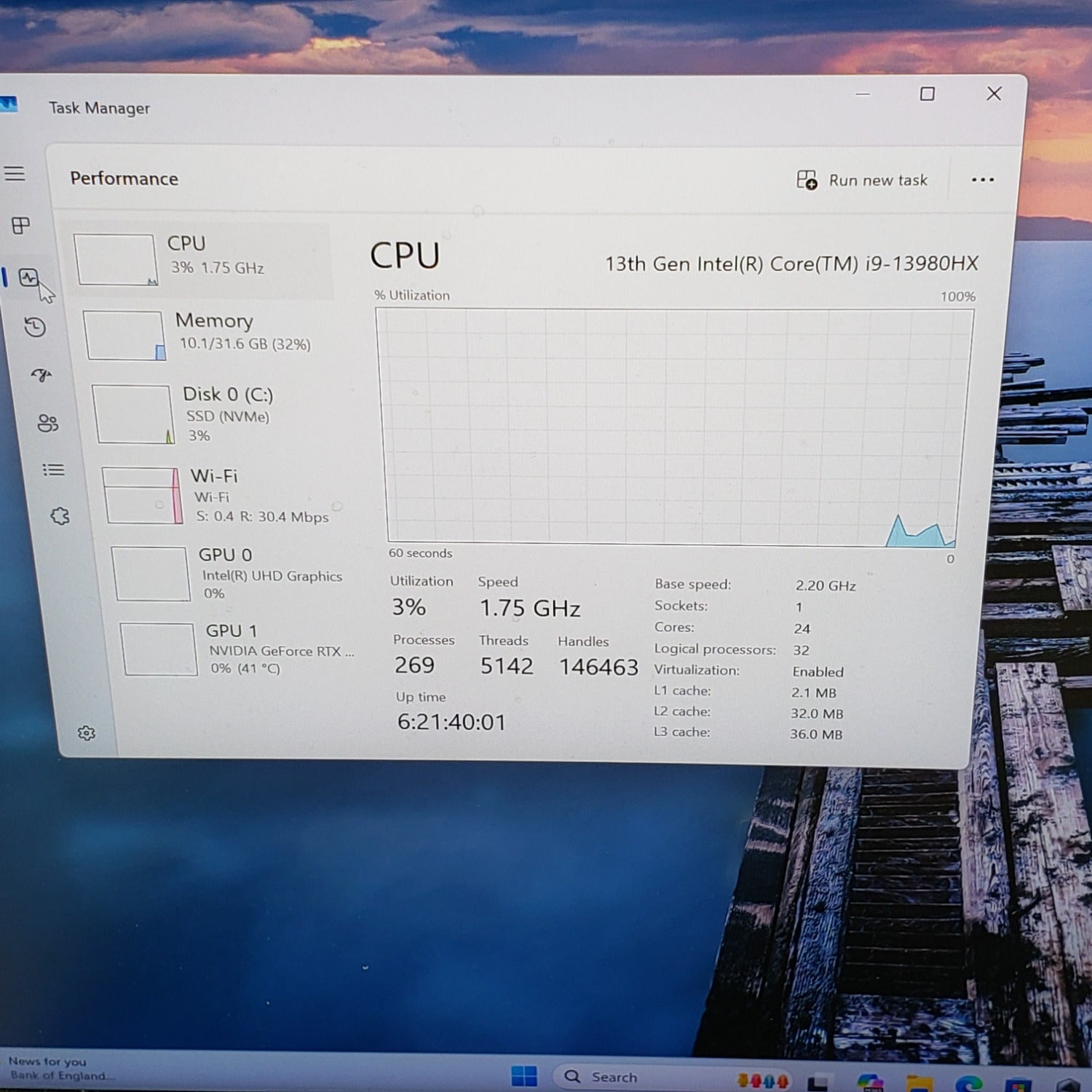This screenshot has width=1092, height=1092.
Task: Open App history page icon
Action: pos(35,327)
